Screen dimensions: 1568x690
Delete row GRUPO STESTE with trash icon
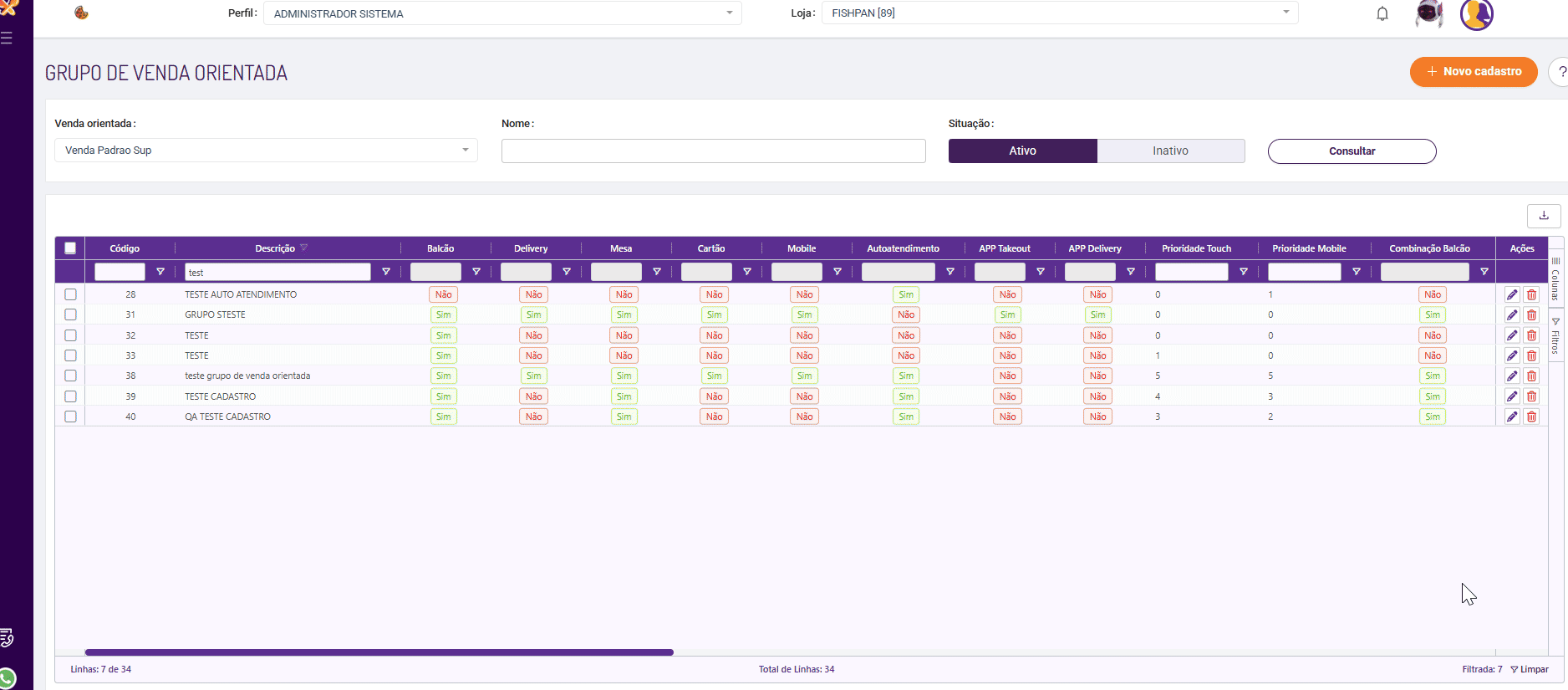[1531, 315]
